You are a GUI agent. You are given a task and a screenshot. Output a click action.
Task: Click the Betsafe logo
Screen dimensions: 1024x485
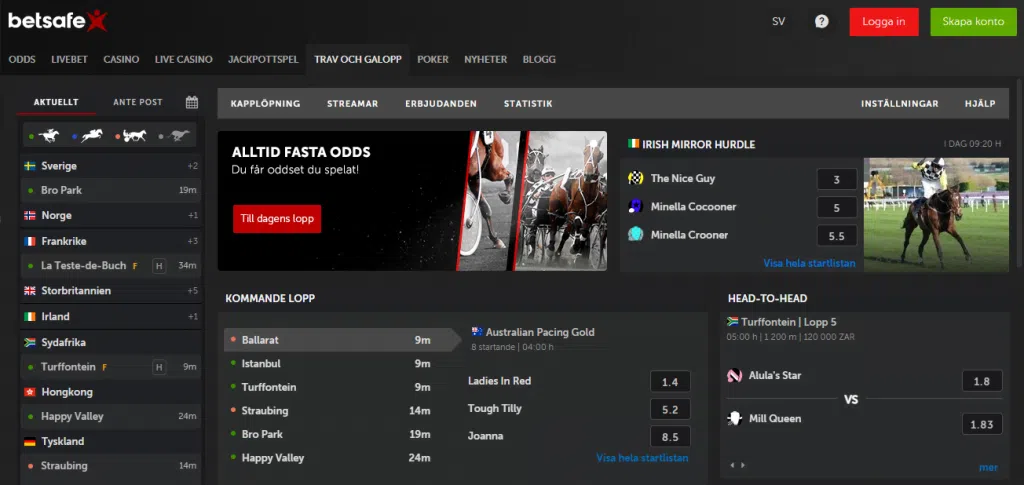click(x=57, y=21)
